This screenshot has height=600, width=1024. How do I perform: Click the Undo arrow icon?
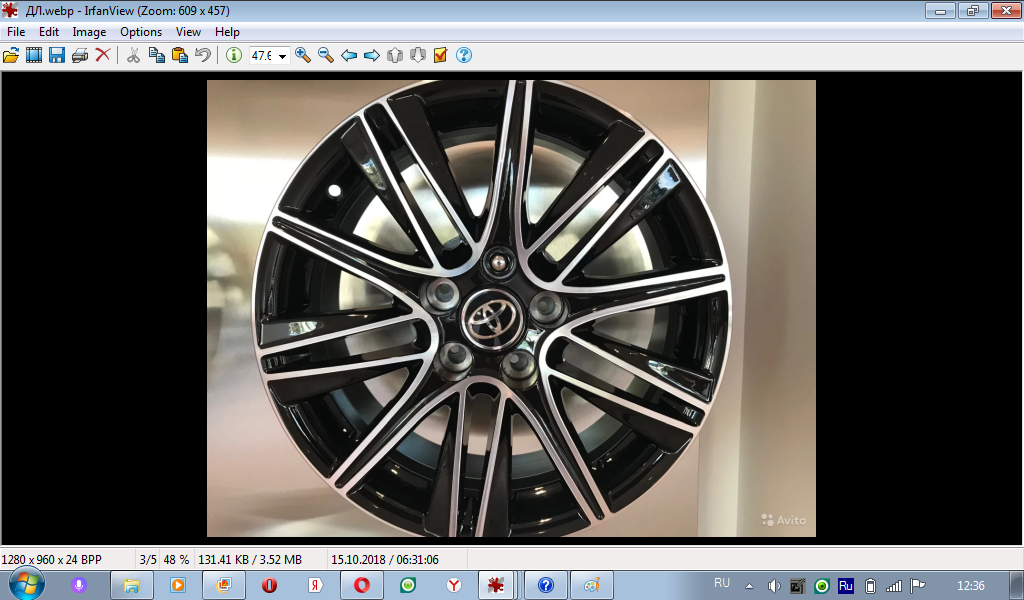pyautogui.click(x=203, y=55)
